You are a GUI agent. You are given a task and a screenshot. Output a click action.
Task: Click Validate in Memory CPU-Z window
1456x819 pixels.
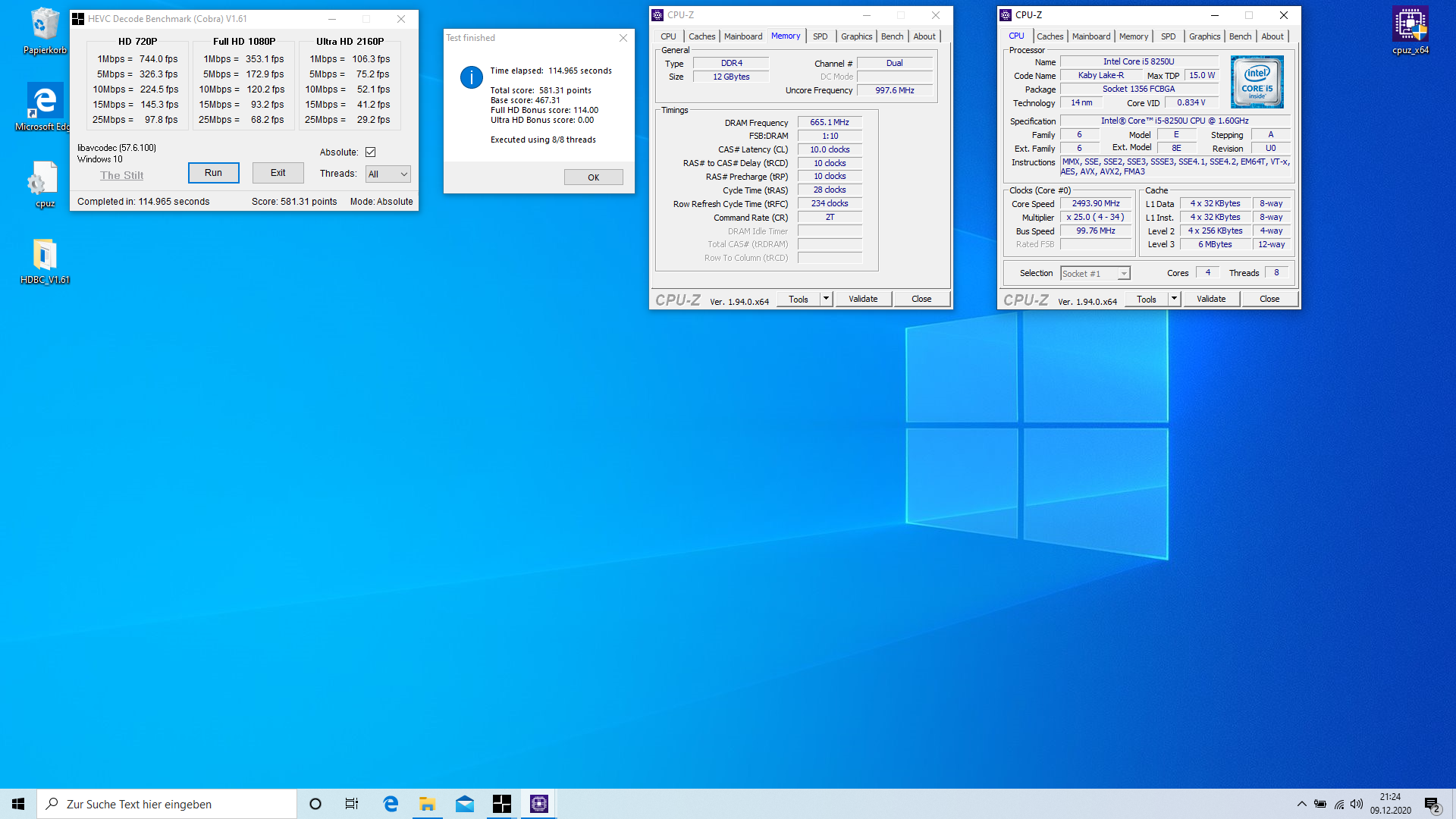point(863,299)
